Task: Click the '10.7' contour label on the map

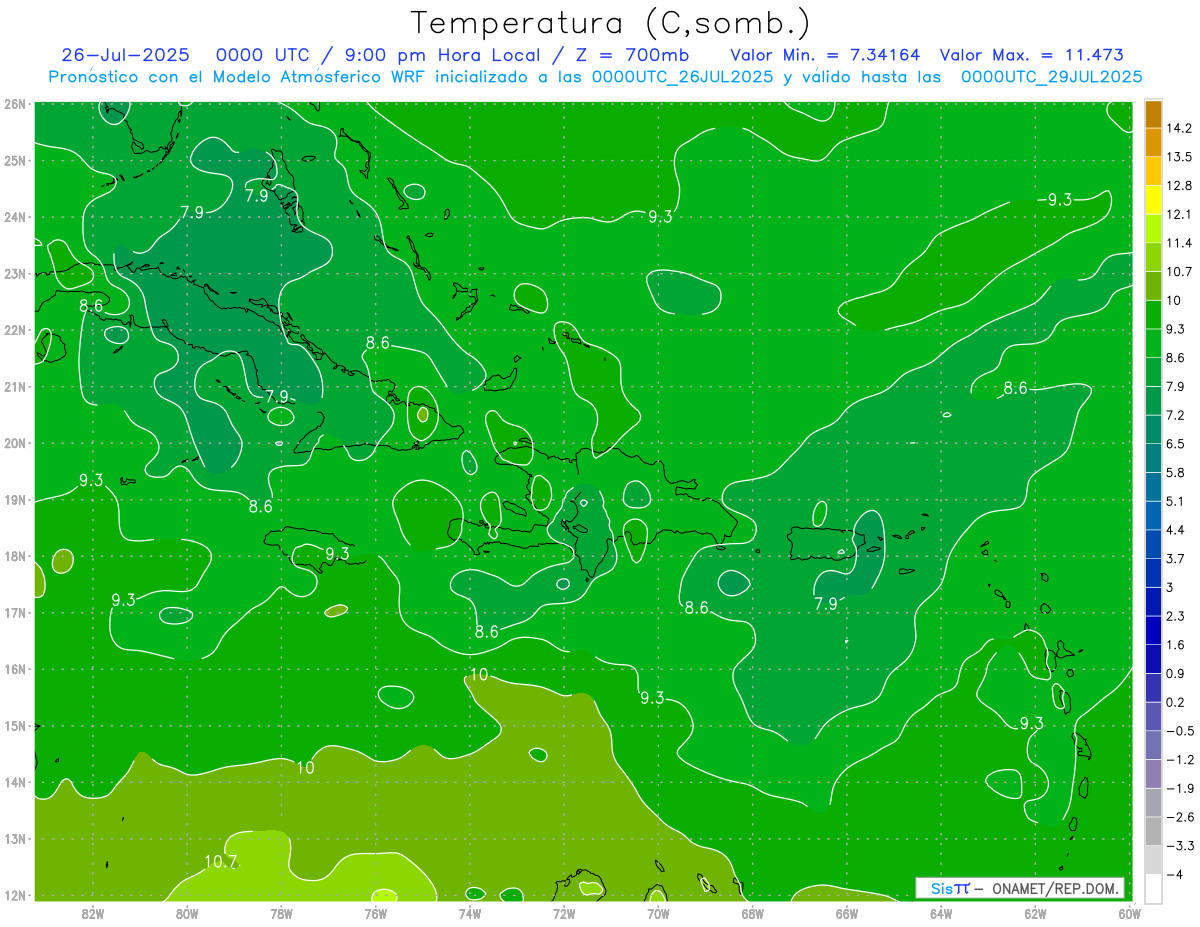Action: click(x=221, y=861)
